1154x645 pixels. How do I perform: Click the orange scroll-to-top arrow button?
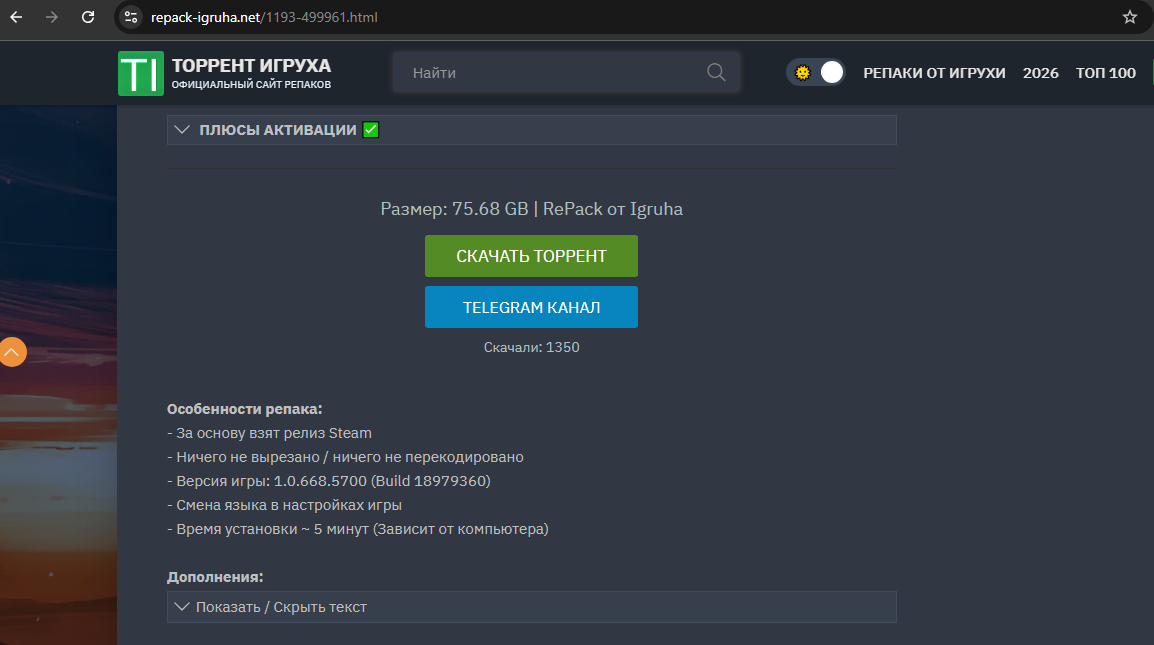[12, 352]
